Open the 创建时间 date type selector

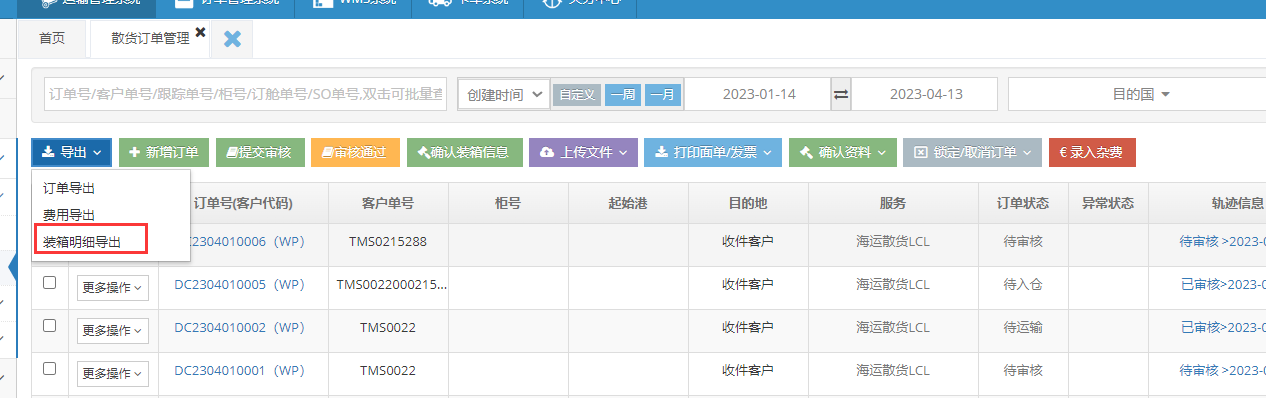click(x=504, y=94)
